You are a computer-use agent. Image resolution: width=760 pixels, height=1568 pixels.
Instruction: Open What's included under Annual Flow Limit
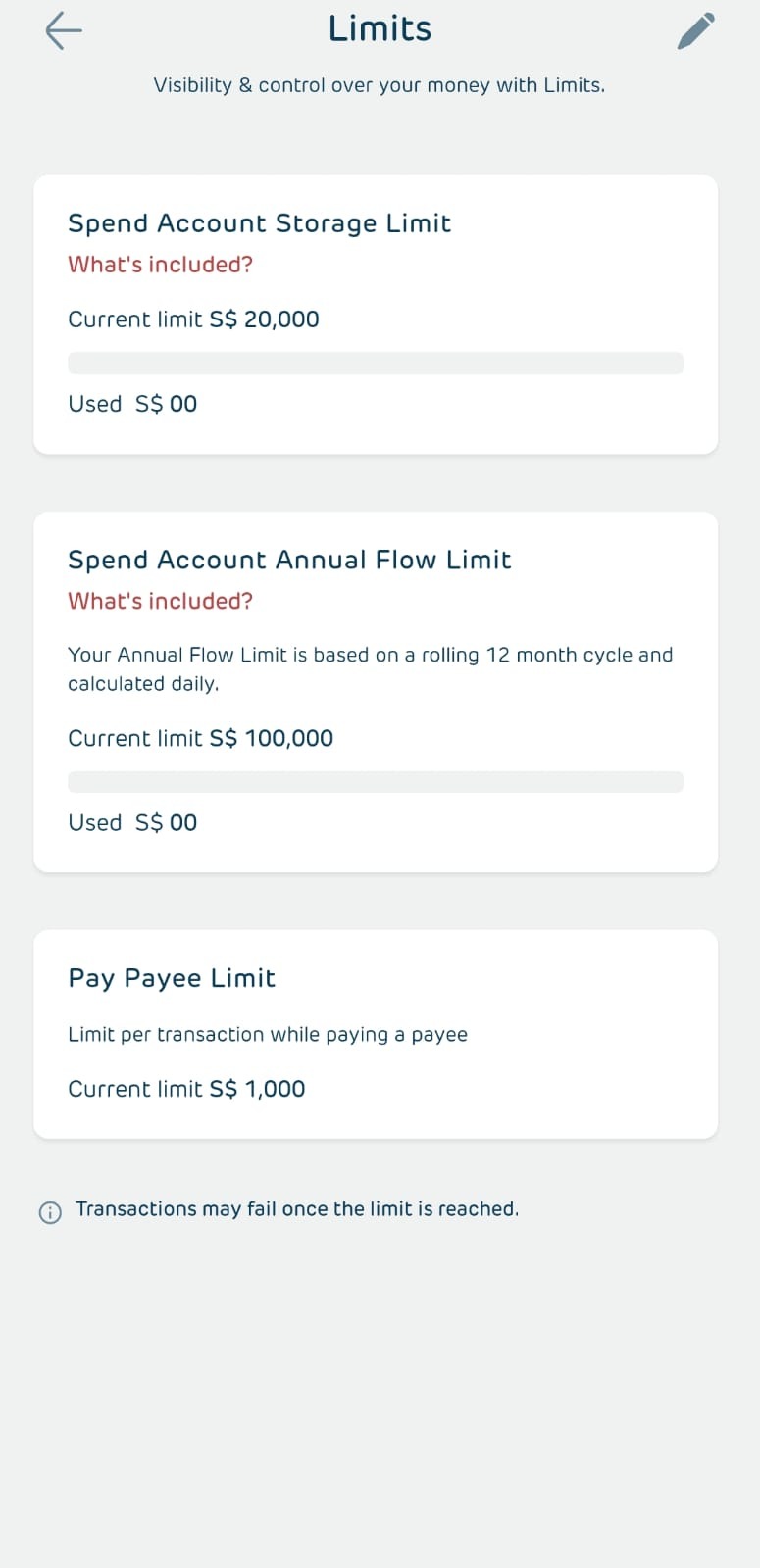(x=160, y=601)
